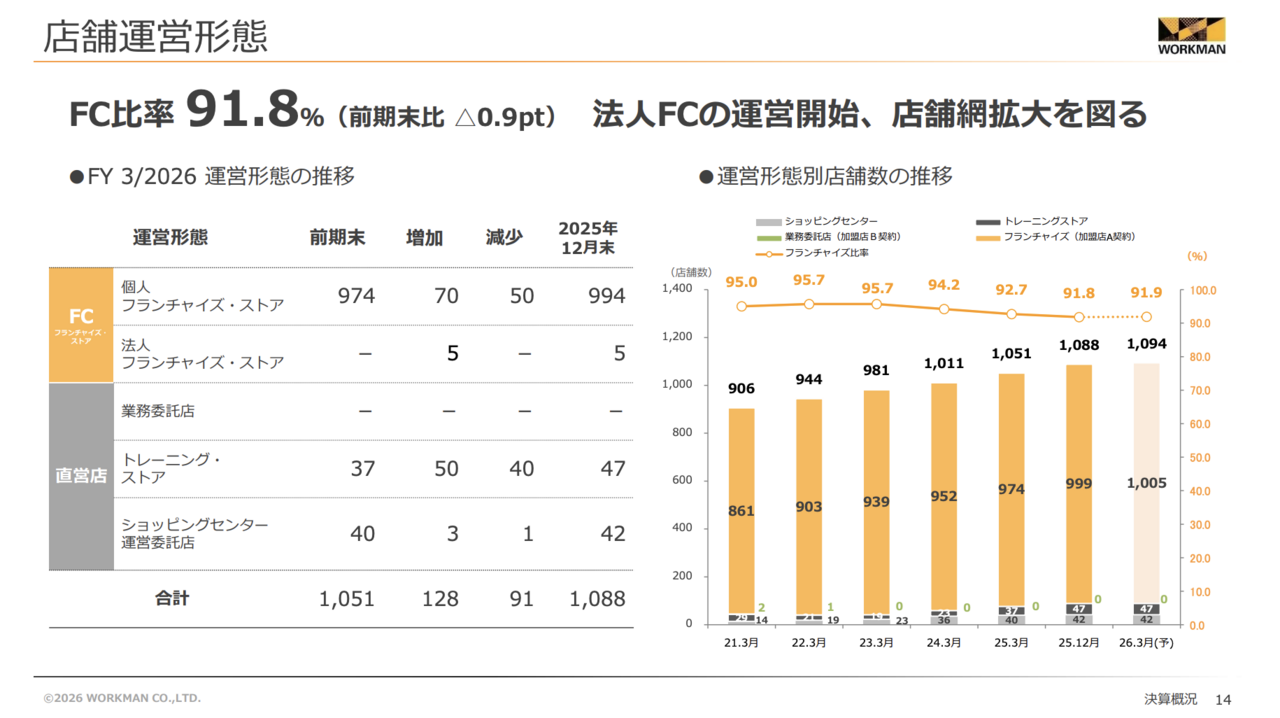Click the page number 14
Viewport: 1280px width, 718px height.
1223,698
